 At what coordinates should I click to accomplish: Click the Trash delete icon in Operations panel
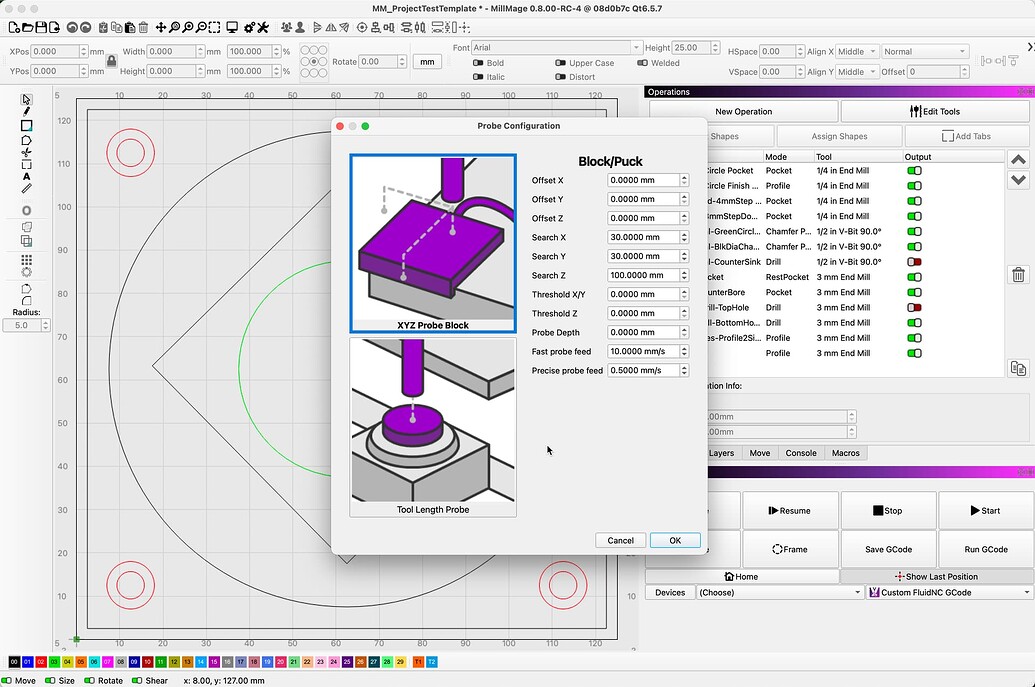[x=1018, y=275]
